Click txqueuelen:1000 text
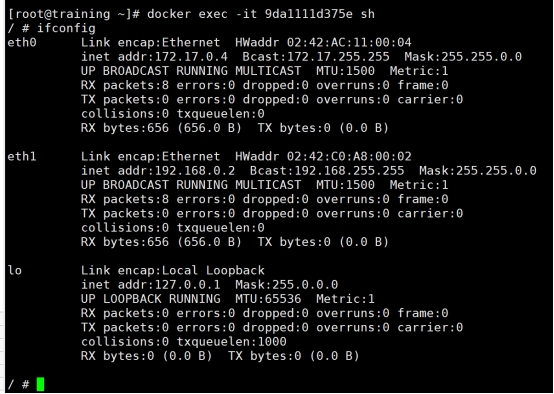Image resolution: width=554 pixels, height=394 pixels. tap(231, 342)
